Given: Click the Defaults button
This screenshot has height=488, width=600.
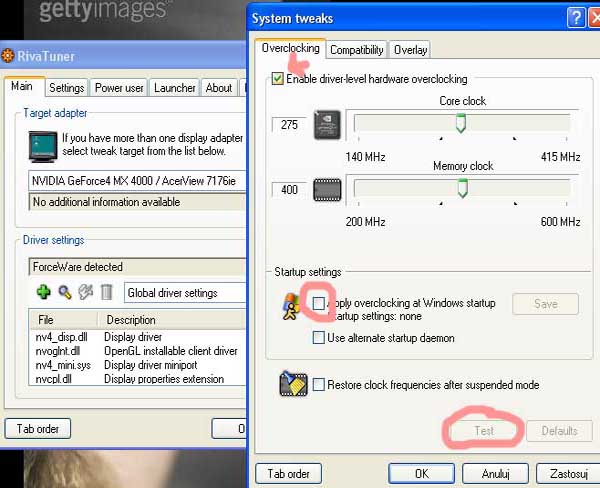Looking at the screenshot, I should 559,431.
